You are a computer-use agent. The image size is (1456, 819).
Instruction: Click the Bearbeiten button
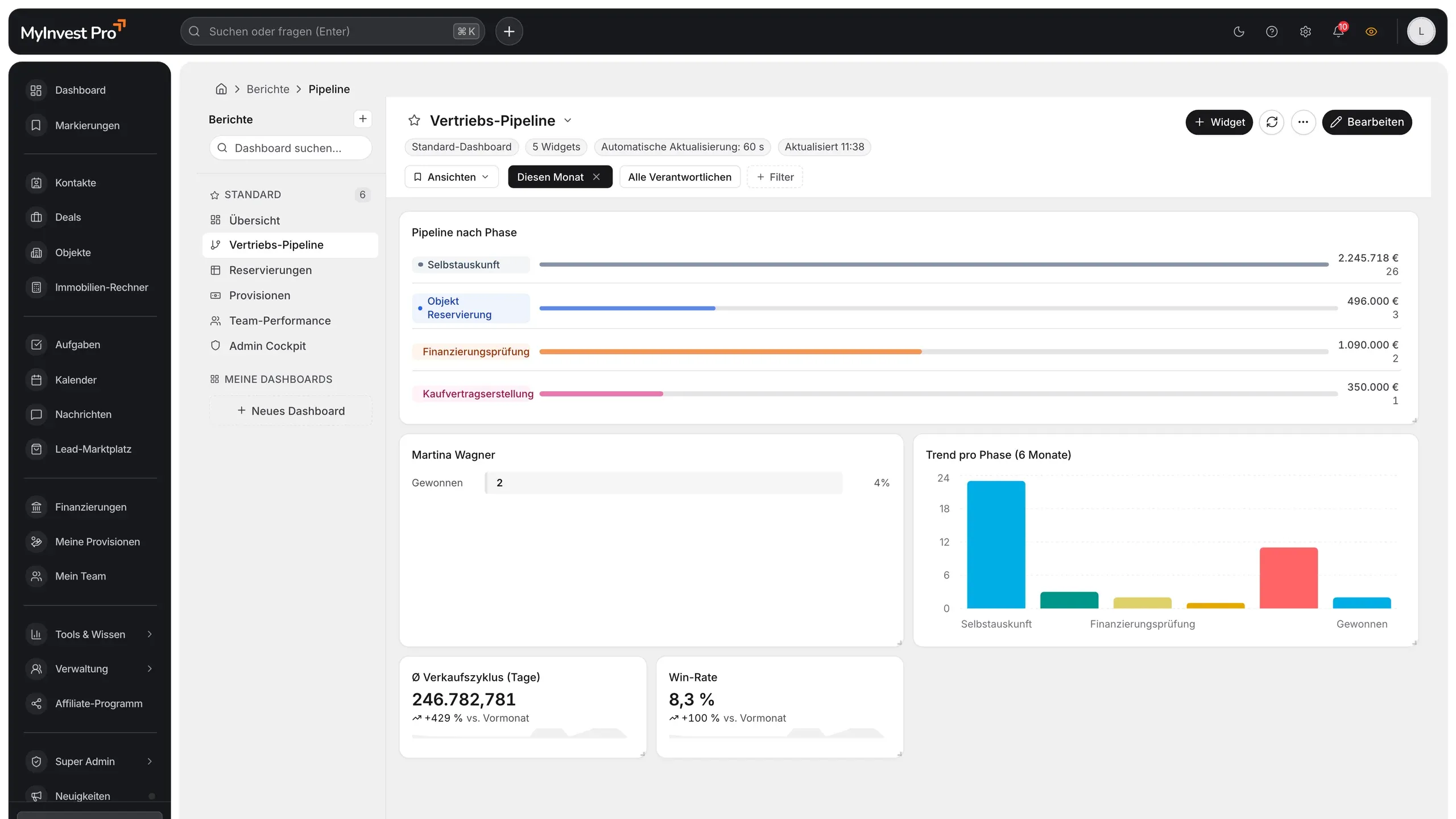pyautogui.click(x=1367, y=122)
